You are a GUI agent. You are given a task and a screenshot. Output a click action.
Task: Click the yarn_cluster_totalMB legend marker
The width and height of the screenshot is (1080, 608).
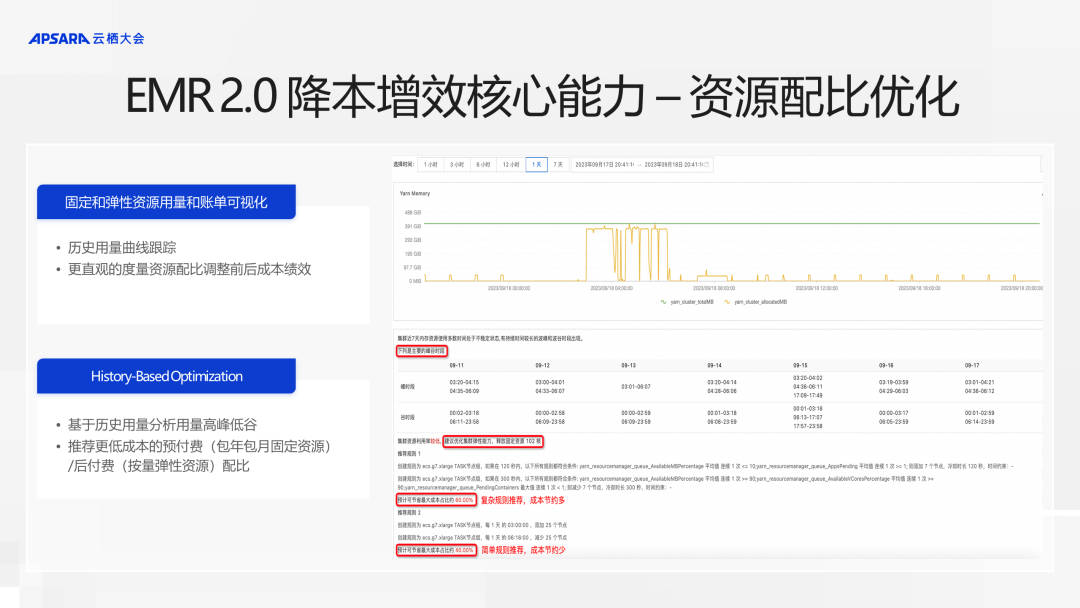click(662, 300)
